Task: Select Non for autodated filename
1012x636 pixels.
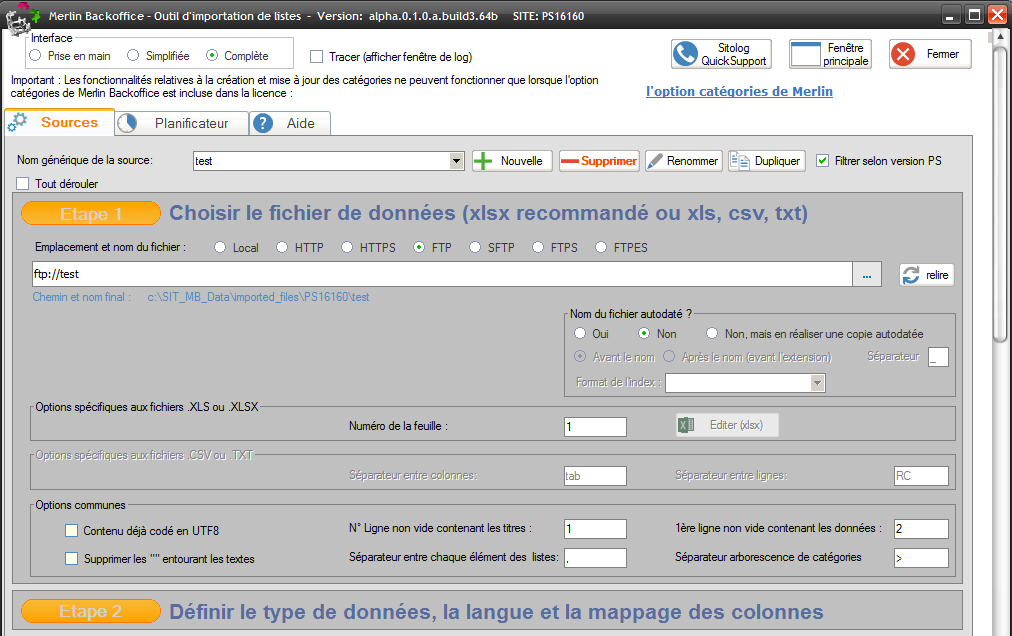Action: click(x=644, y=333)
